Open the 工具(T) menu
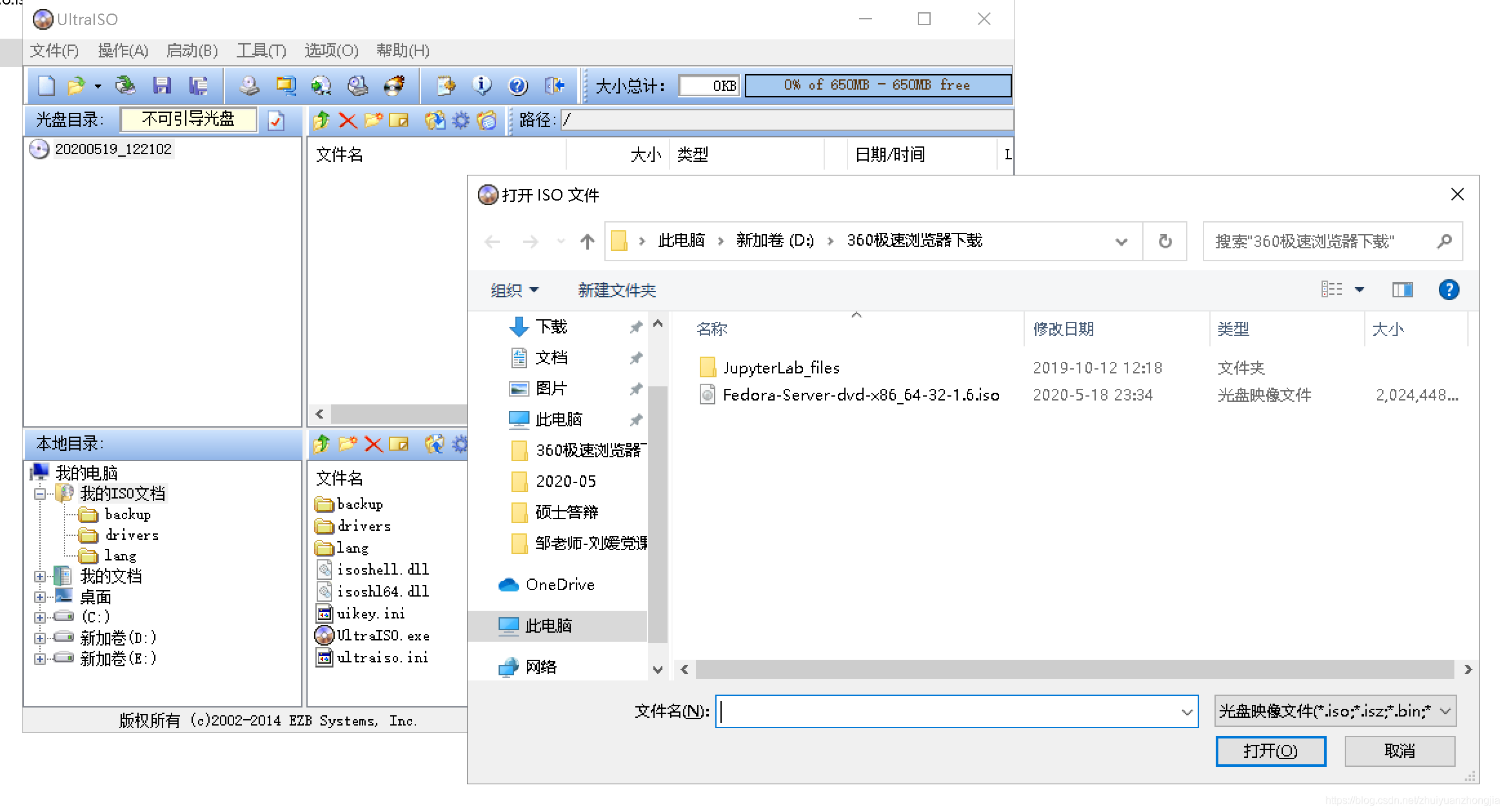Viewport: 1506px width, 812px height. tap(261, 51)
